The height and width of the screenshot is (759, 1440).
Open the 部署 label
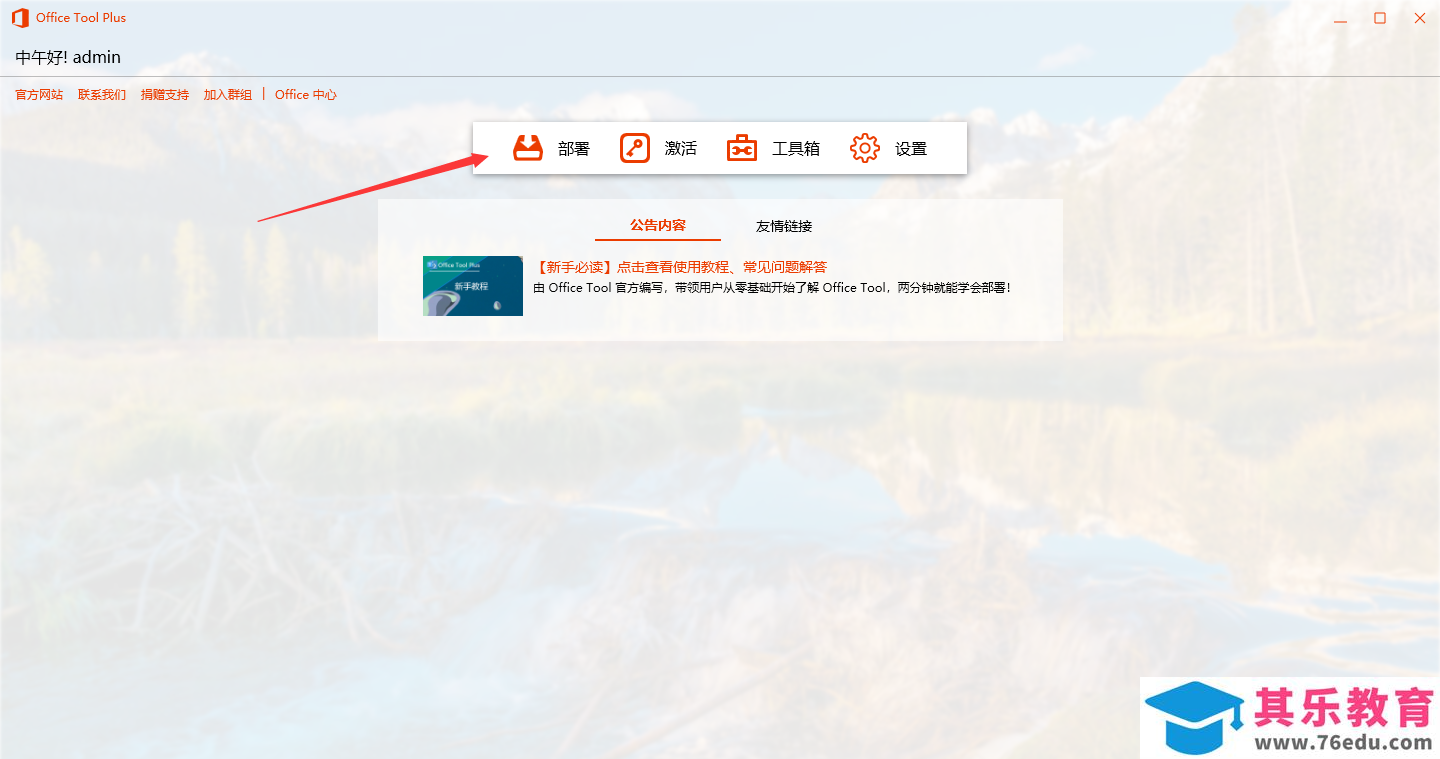(x=574, y=148)
